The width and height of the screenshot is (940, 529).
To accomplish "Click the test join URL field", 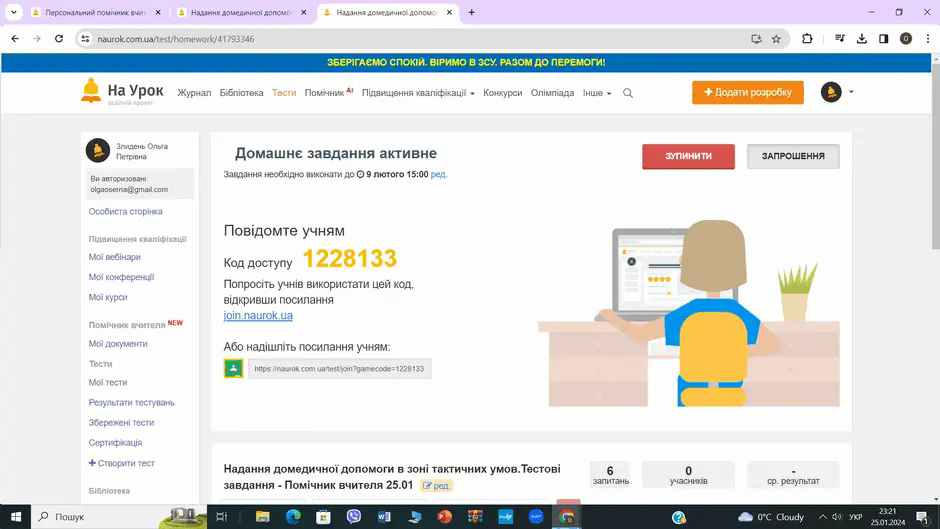I will (x=340, y=369).
